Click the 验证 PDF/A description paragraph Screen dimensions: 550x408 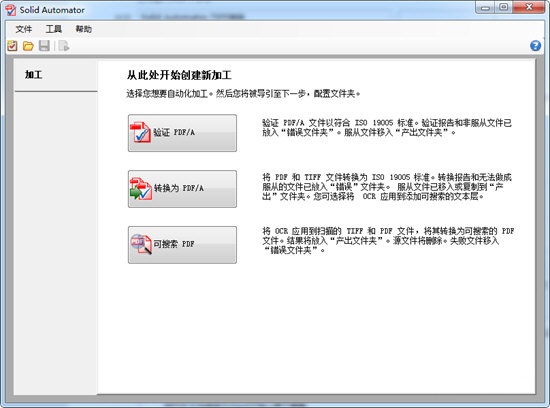[x=387, y=128]
